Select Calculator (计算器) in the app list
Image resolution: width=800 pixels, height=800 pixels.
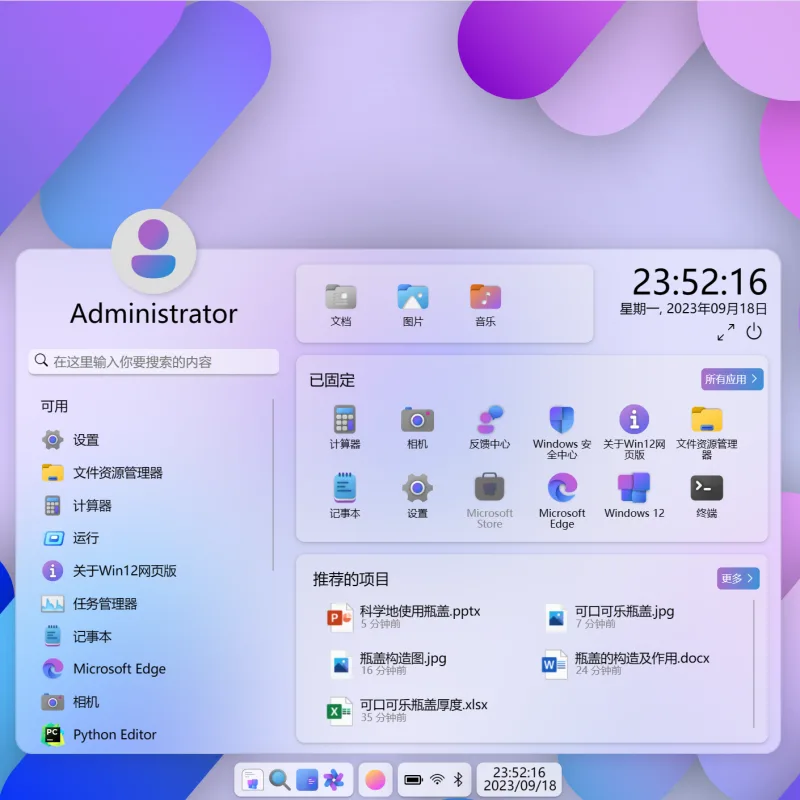point(153,505)
